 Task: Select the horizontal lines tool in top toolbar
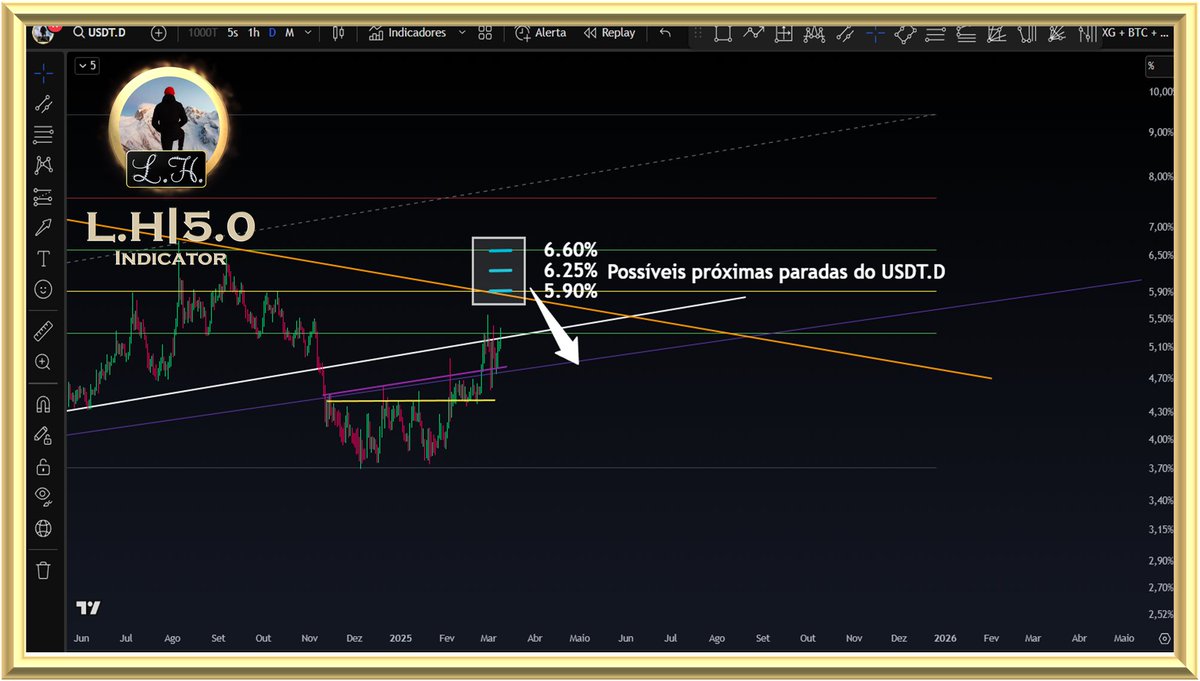pyautogui.click(x=936, y=34)
